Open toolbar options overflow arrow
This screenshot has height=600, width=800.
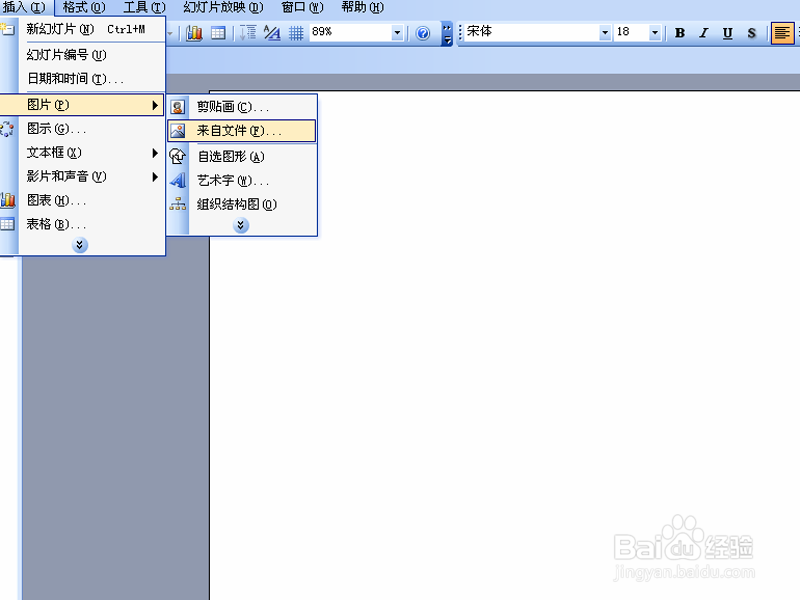click(447, 34)
